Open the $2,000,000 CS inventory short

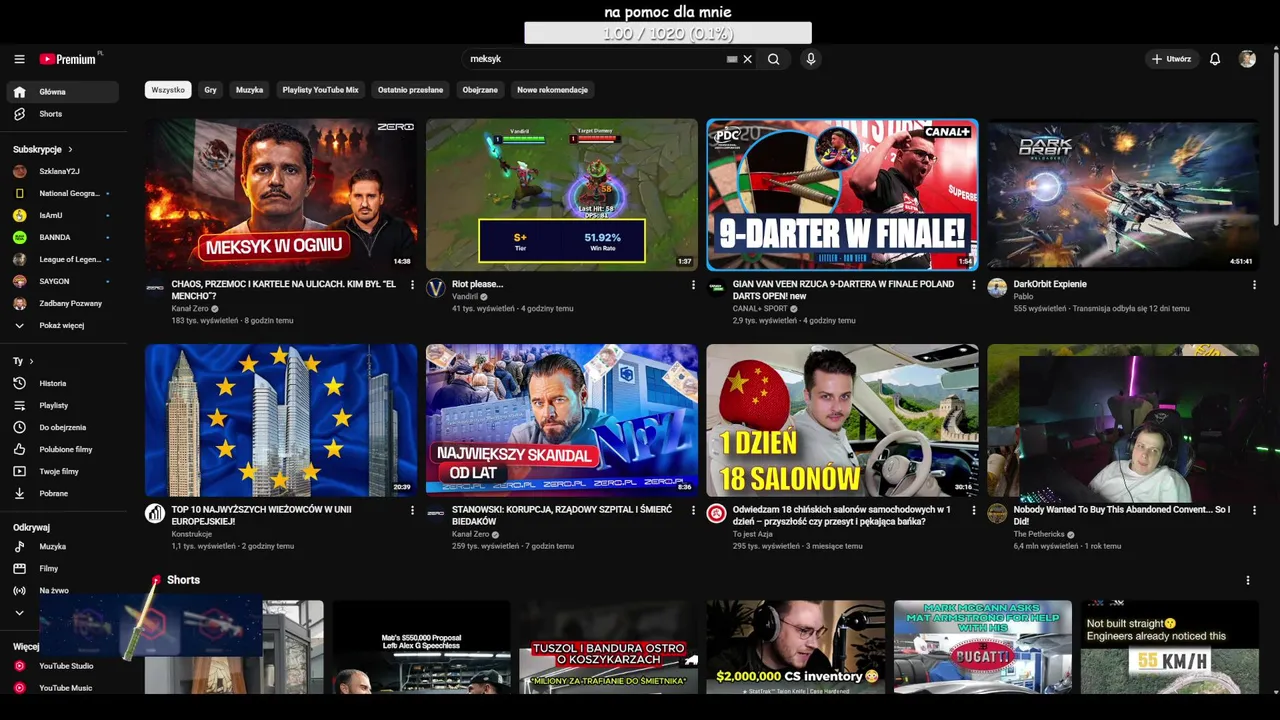(x=795, y=647)
